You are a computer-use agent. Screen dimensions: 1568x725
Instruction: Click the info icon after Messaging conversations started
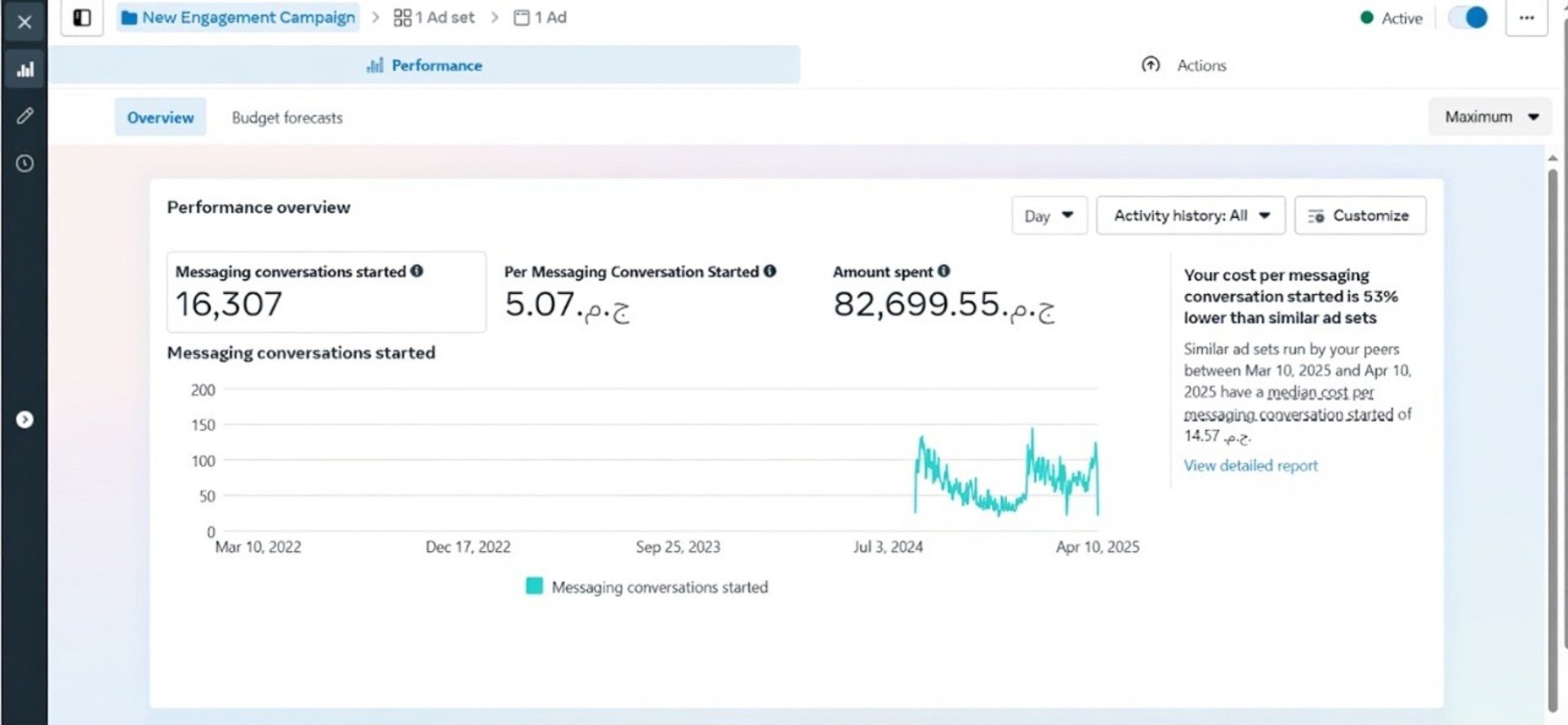[x=416, y=271]
